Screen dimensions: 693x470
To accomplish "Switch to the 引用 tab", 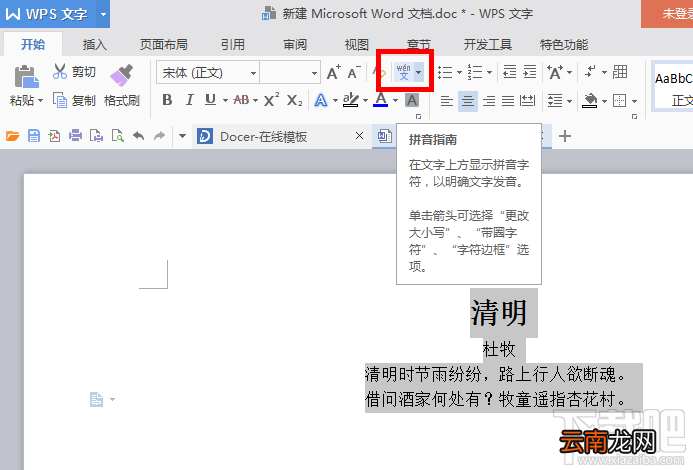I will (233, 44).
